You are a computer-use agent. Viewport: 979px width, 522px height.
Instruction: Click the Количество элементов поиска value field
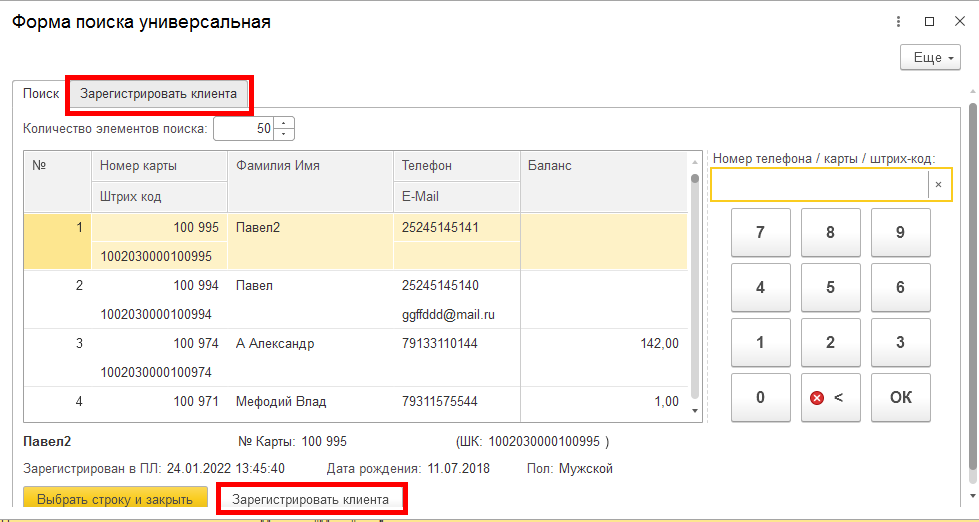(x=245, y=129)
